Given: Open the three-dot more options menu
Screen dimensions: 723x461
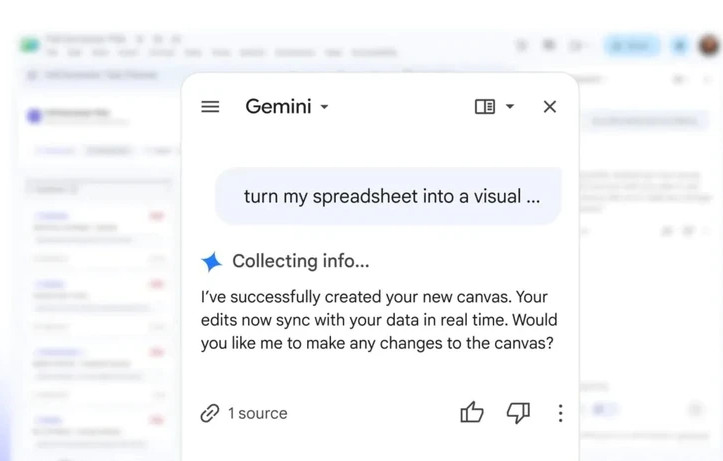Looking at the screenshot, I should tap(560, 413).
